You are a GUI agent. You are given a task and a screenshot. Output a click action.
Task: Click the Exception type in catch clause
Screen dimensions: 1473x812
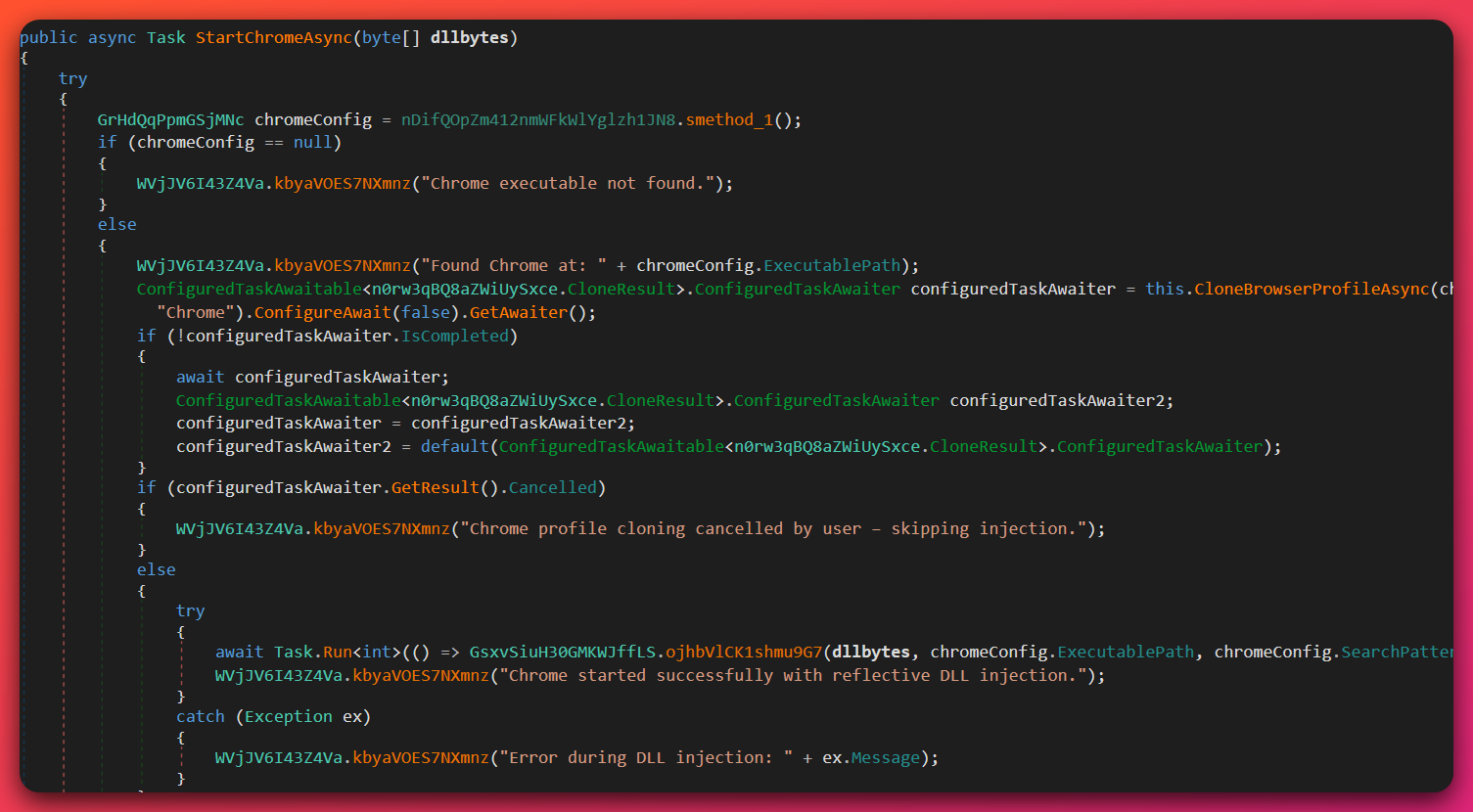coord(289,716)
